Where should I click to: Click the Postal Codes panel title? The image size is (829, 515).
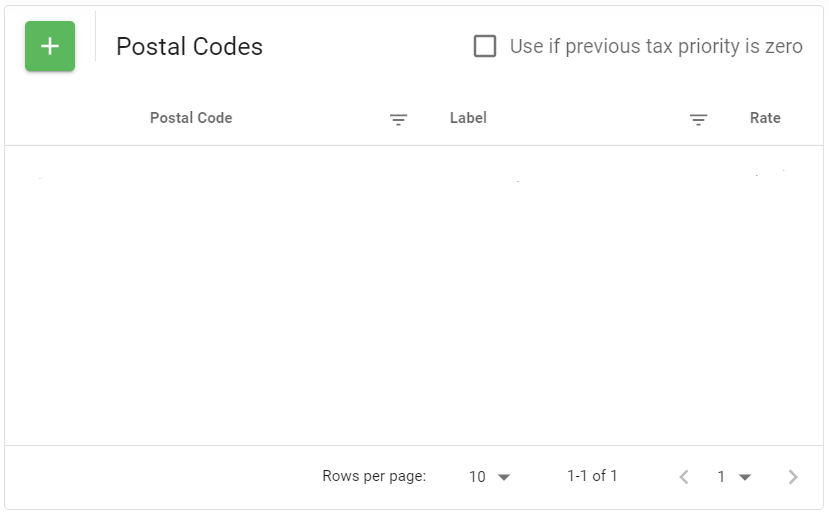(189, 46)
